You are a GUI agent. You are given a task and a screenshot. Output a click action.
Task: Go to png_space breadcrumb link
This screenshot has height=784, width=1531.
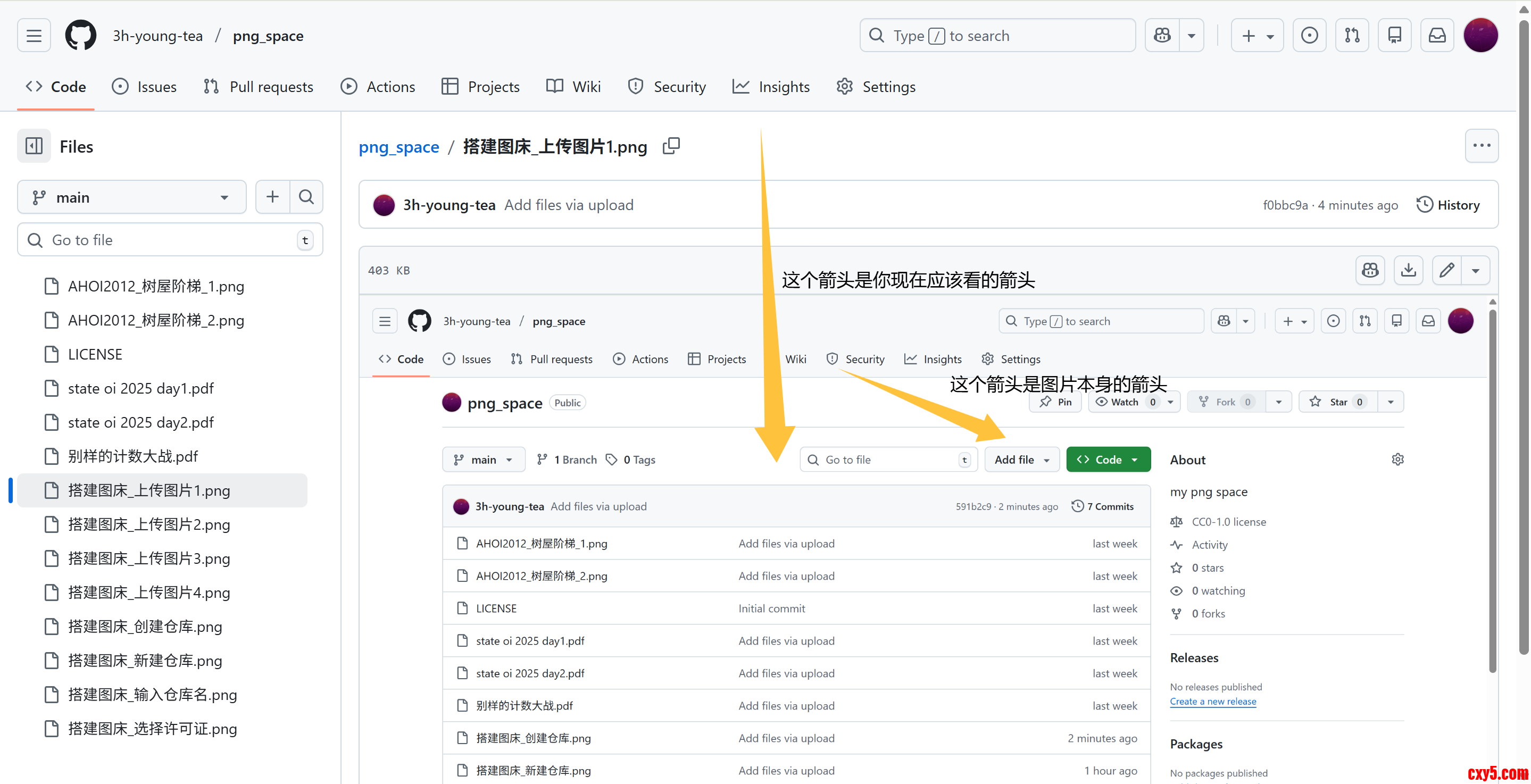point(399,147)
